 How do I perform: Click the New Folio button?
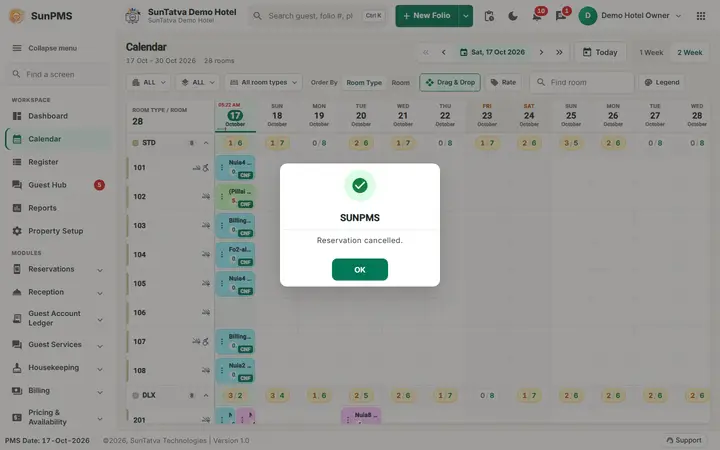click(x=427, y=16)
